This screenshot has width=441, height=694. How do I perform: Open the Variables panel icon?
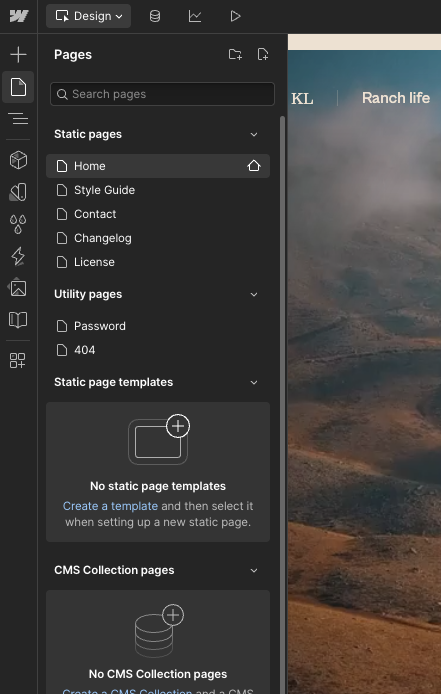pyautogui.click(x=18, y=192)
